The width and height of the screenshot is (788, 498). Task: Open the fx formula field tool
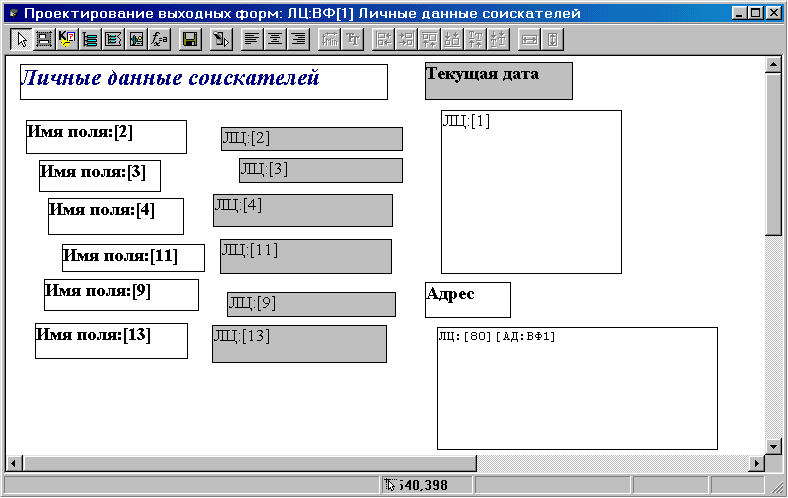[x=159, y=39]
